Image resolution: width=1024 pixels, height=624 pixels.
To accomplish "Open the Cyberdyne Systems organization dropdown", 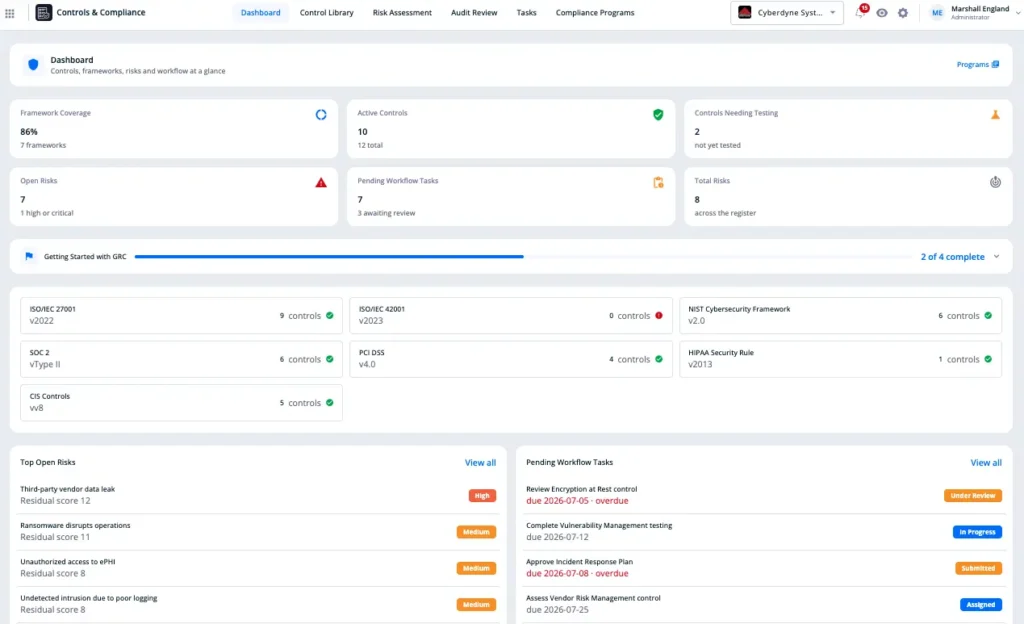I will click(786, 12).
